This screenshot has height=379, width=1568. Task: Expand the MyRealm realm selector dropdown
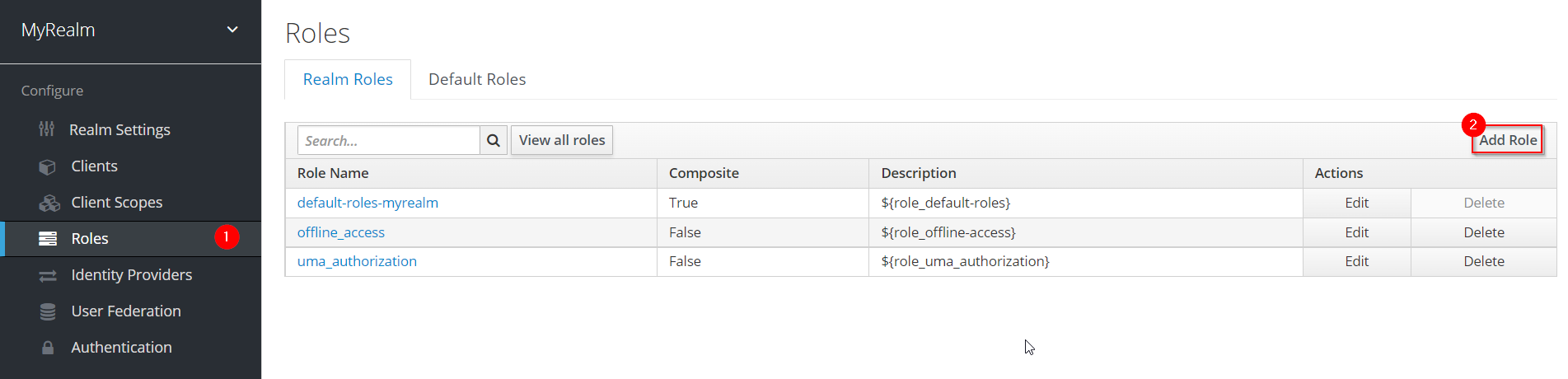pos(232,30)
